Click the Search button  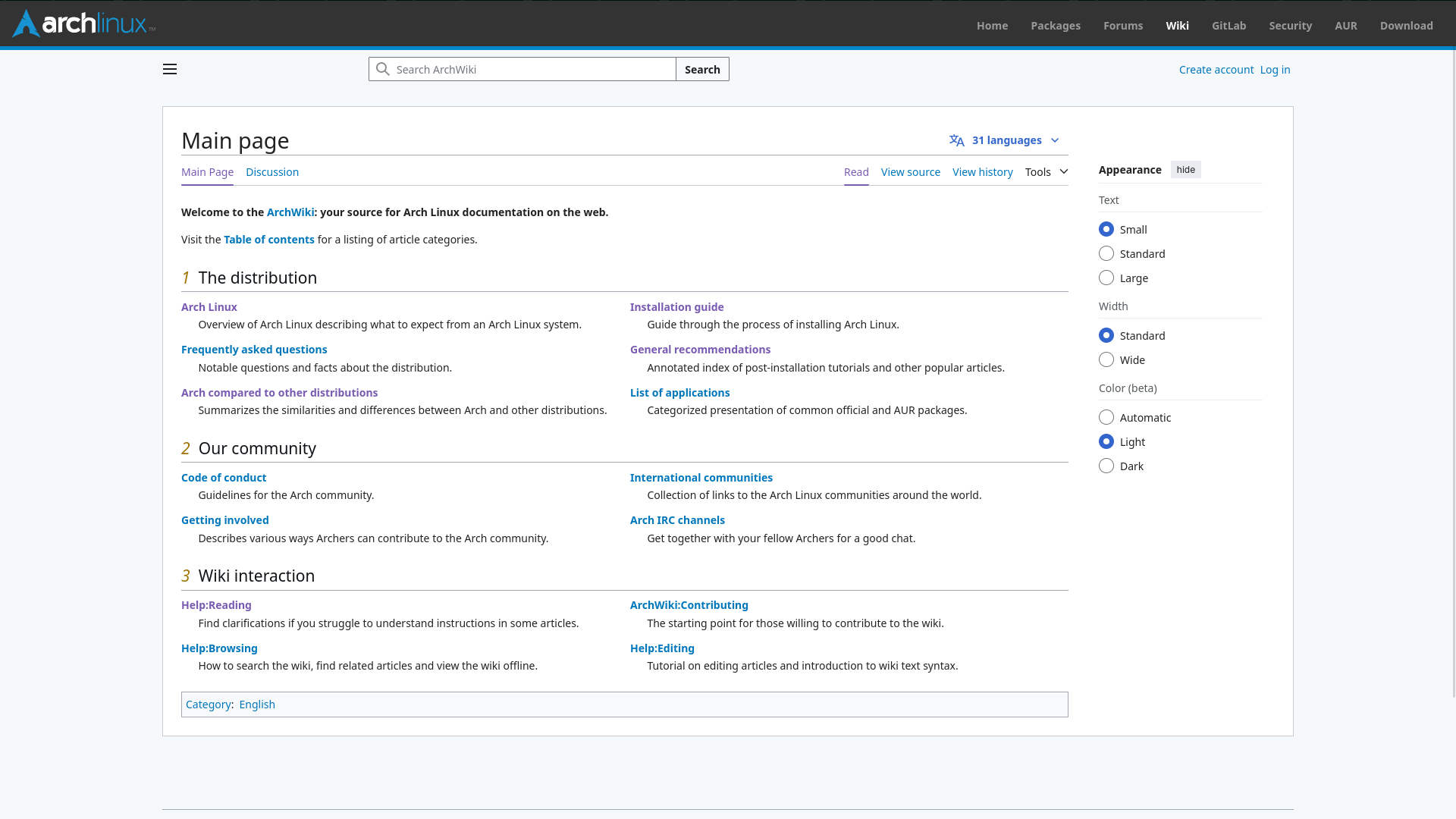[x=702, y=69]
